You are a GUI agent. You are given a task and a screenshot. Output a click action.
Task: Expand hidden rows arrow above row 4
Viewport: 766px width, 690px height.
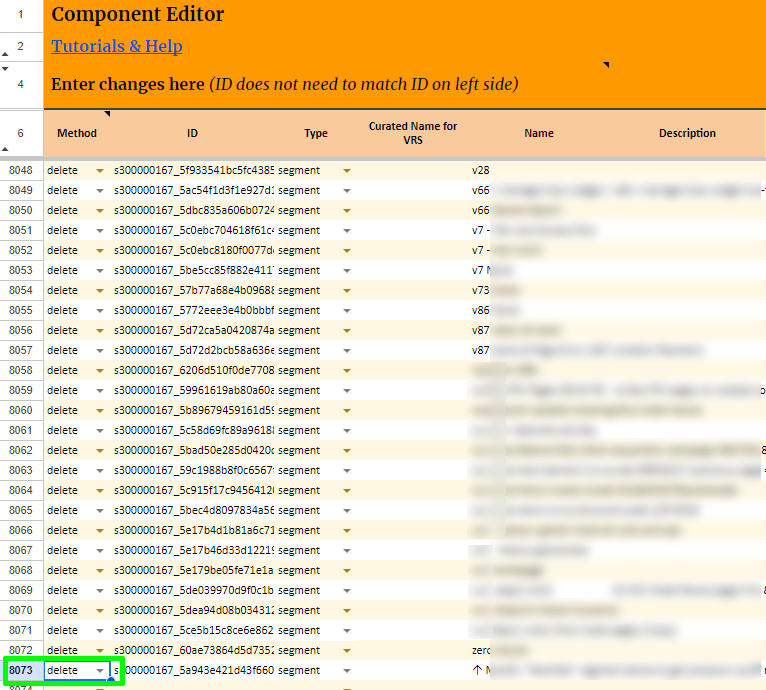pos(5,69)
